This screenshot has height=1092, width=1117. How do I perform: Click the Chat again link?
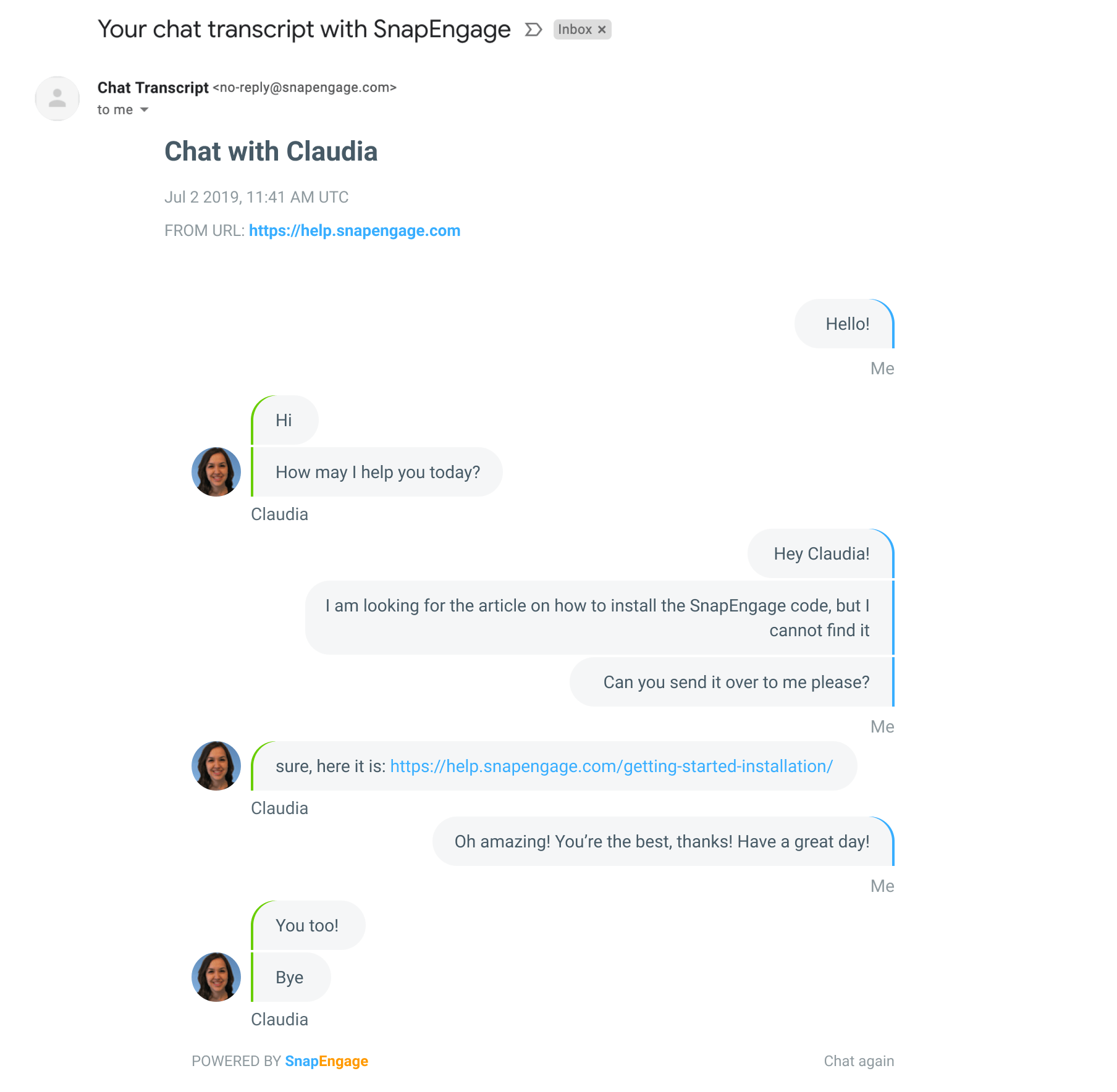859,1061
